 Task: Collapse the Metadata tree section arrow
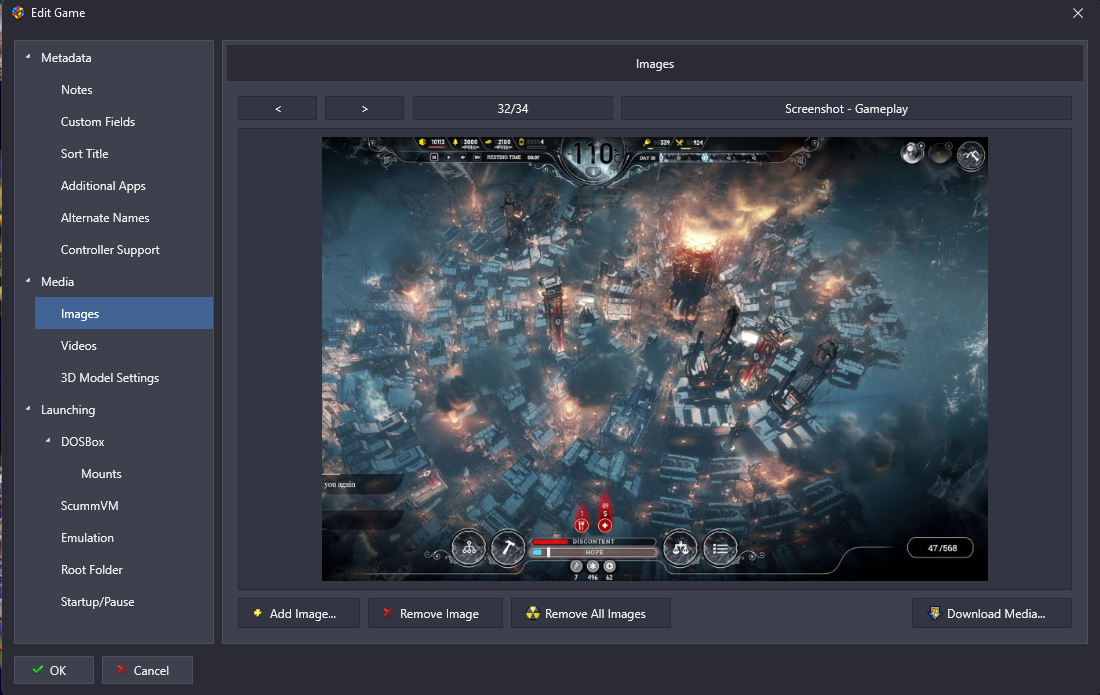point(28,57)
